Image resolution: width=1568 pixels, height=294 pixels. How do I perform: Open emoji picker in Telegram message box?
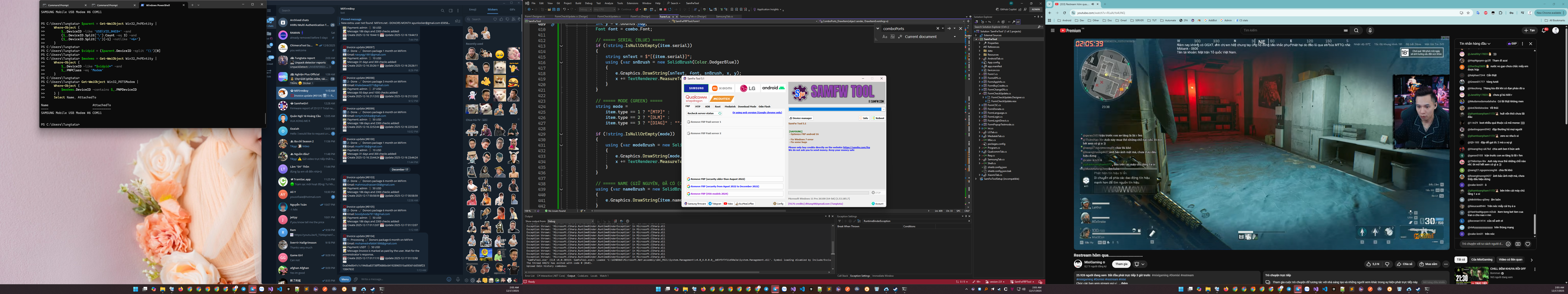coord(449,279)
